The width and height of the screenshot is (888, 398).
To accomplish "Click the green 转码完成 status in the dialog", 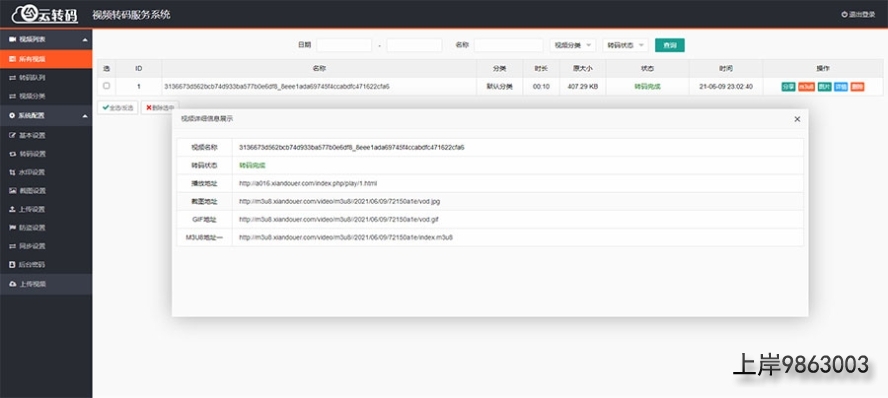I will coord(252,165).
